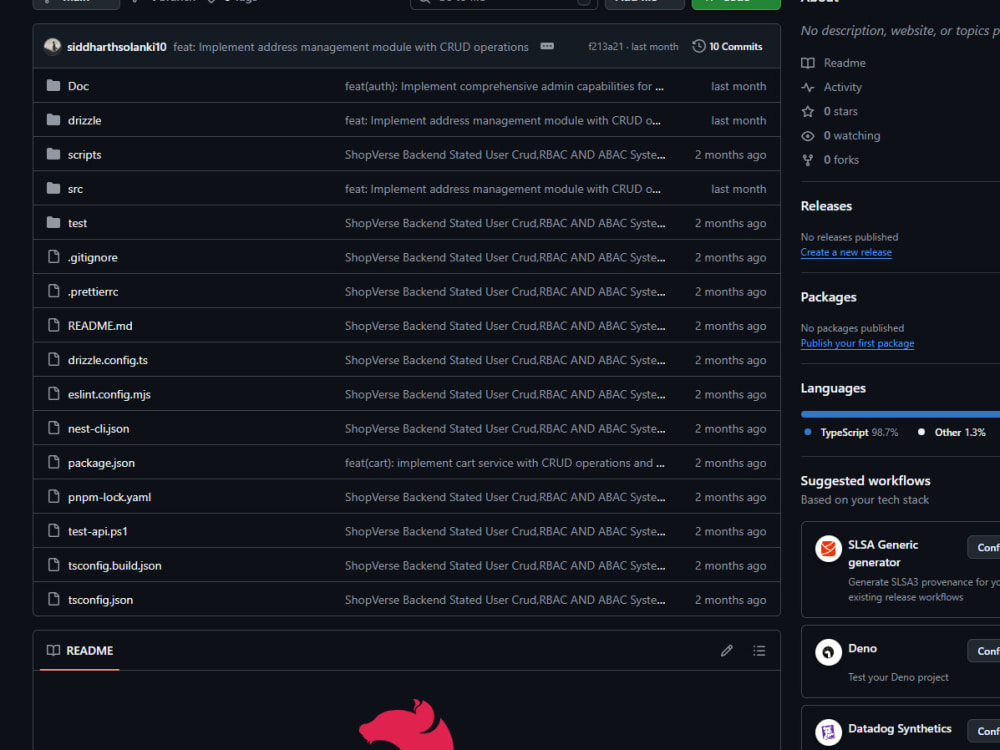Open nest-cli.json file
Screen dimensions: 1000x750
click(x=98, y=429)
